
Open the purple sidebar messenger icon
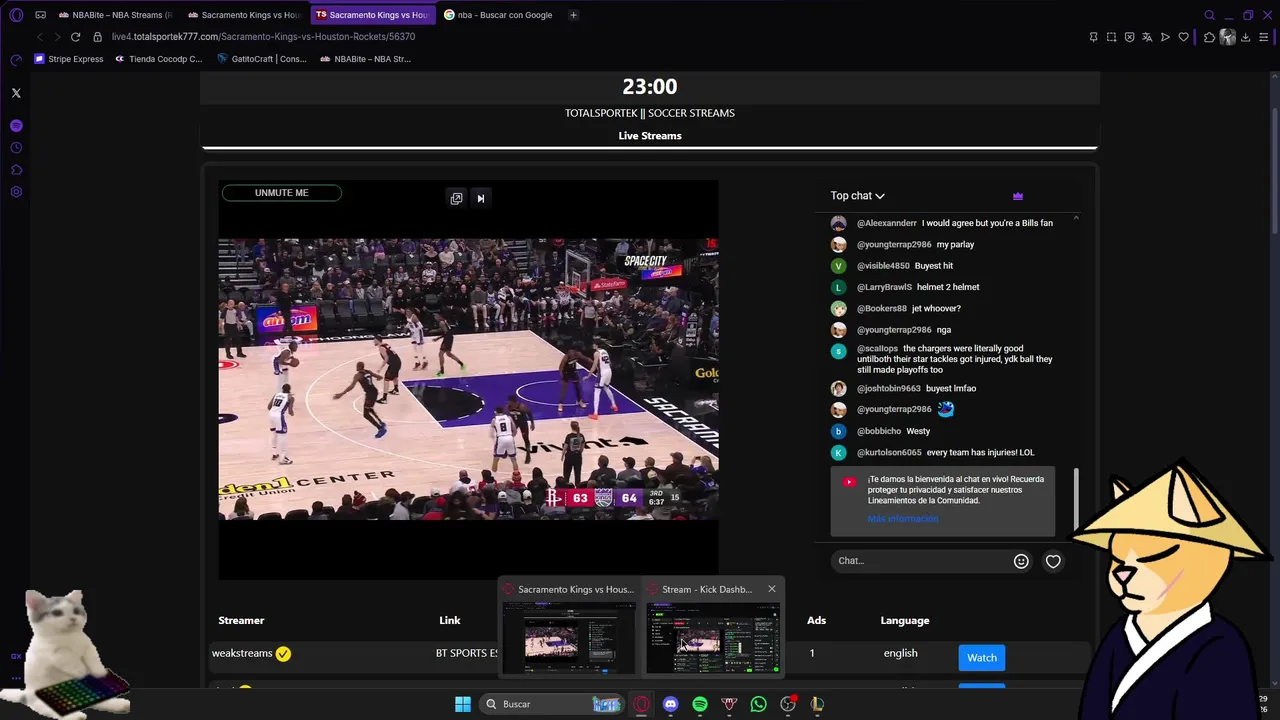[x=16, y=126]
